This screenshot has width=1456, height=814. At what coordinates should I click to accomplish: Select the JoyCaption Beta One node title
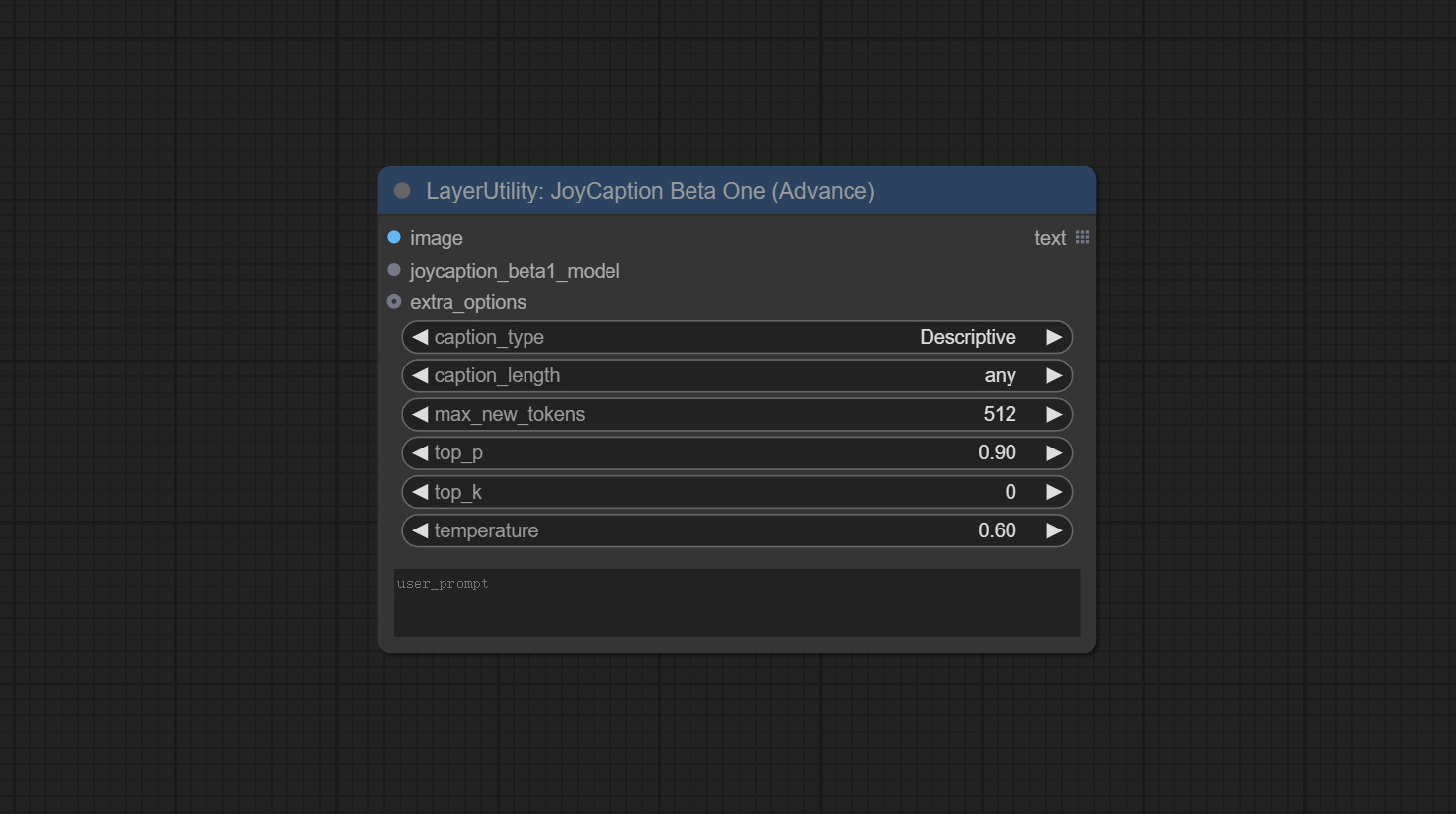pyautogui.click(x=650, y=191)
